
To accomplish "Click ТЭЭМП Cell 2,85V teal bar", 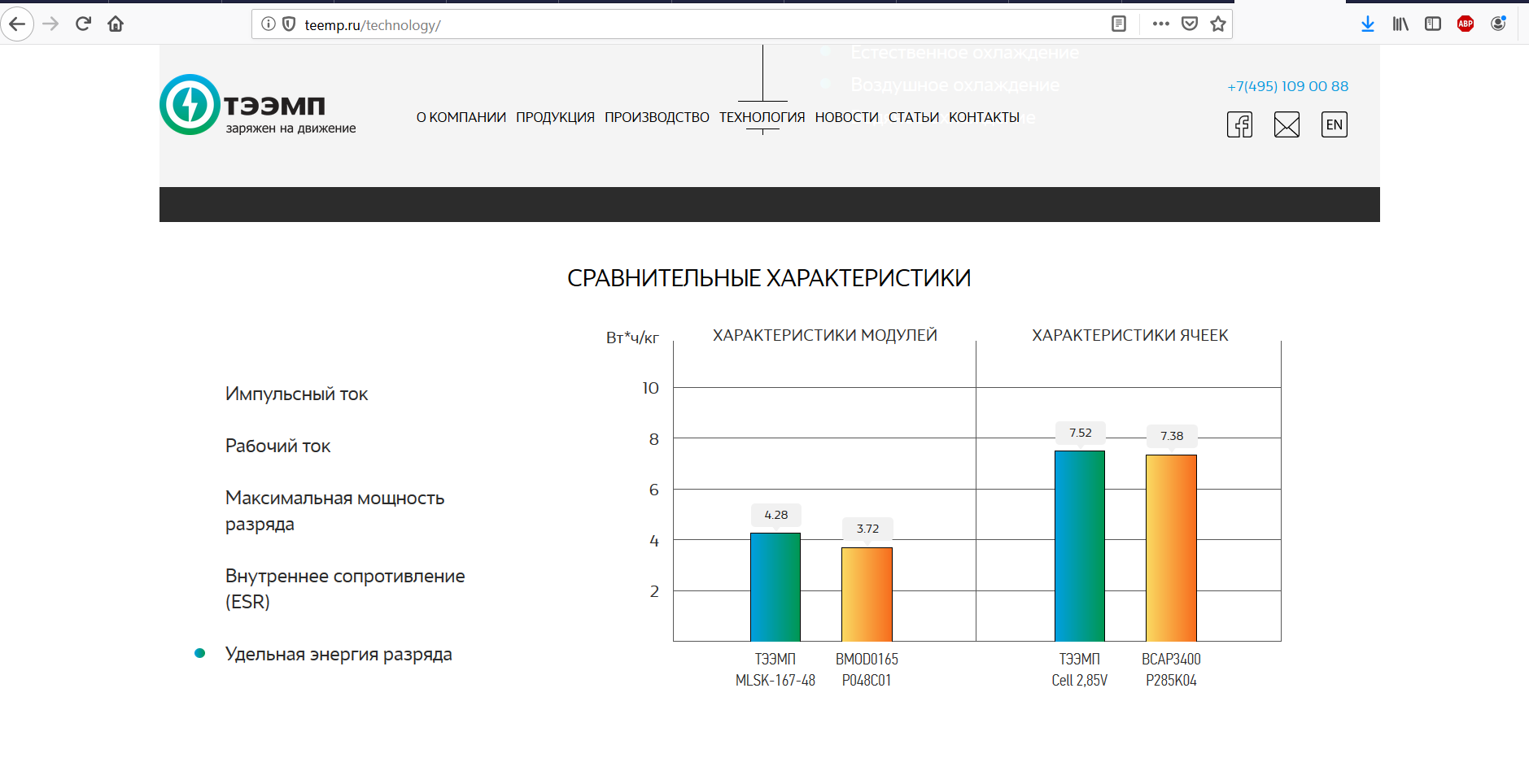I will tap(1080, 546).
